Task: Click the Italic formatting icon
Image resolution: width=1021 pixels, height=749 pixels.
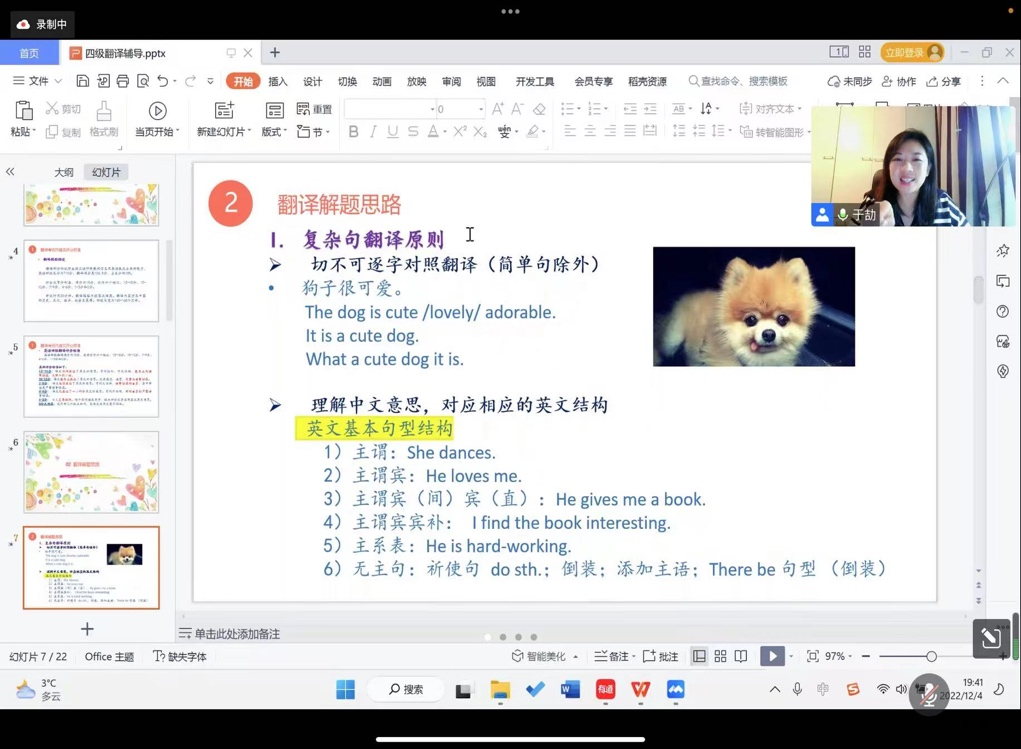Action: click(x=373, y=132)
